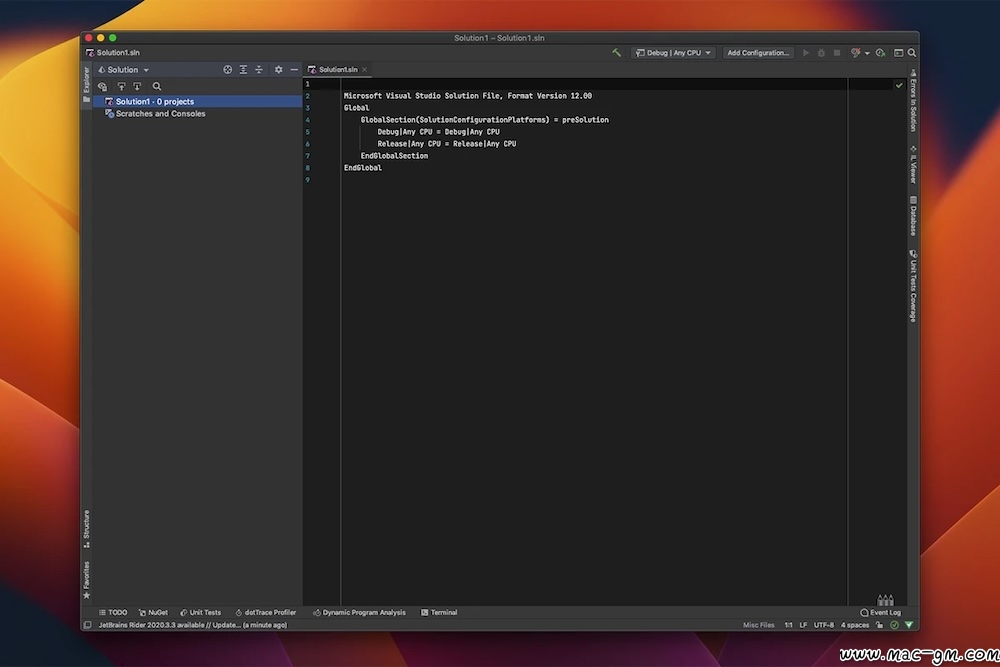1000x667 pixels.
Task: Close the Solution1.sln editor tab
Action: 364,70
